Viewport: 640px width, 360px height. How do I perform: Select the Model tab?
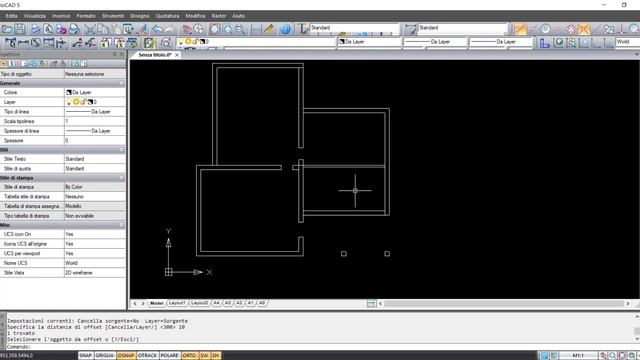[156, 303]
